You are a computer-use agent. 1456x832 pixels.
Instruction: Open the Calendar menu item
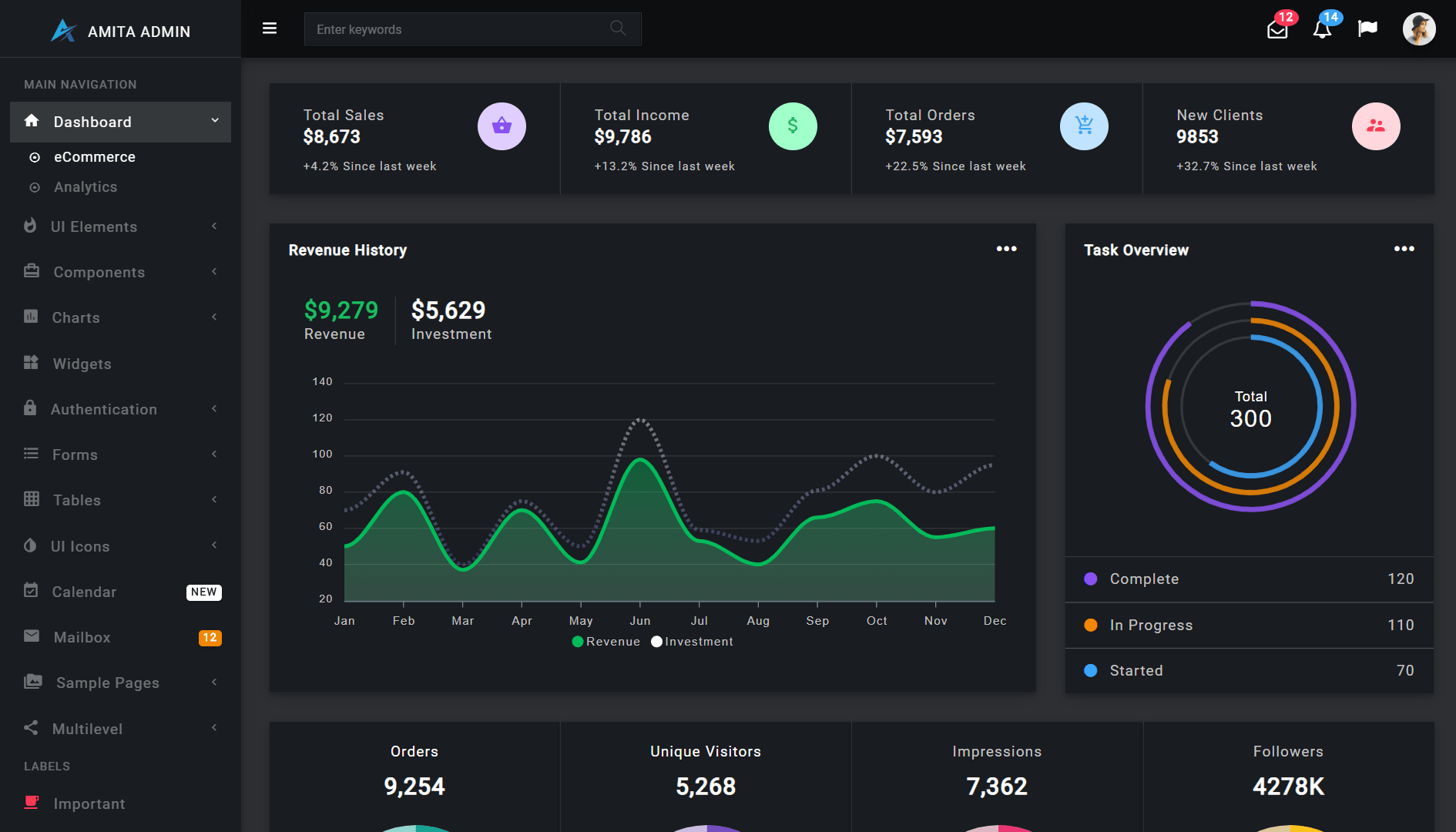[121, 592]
